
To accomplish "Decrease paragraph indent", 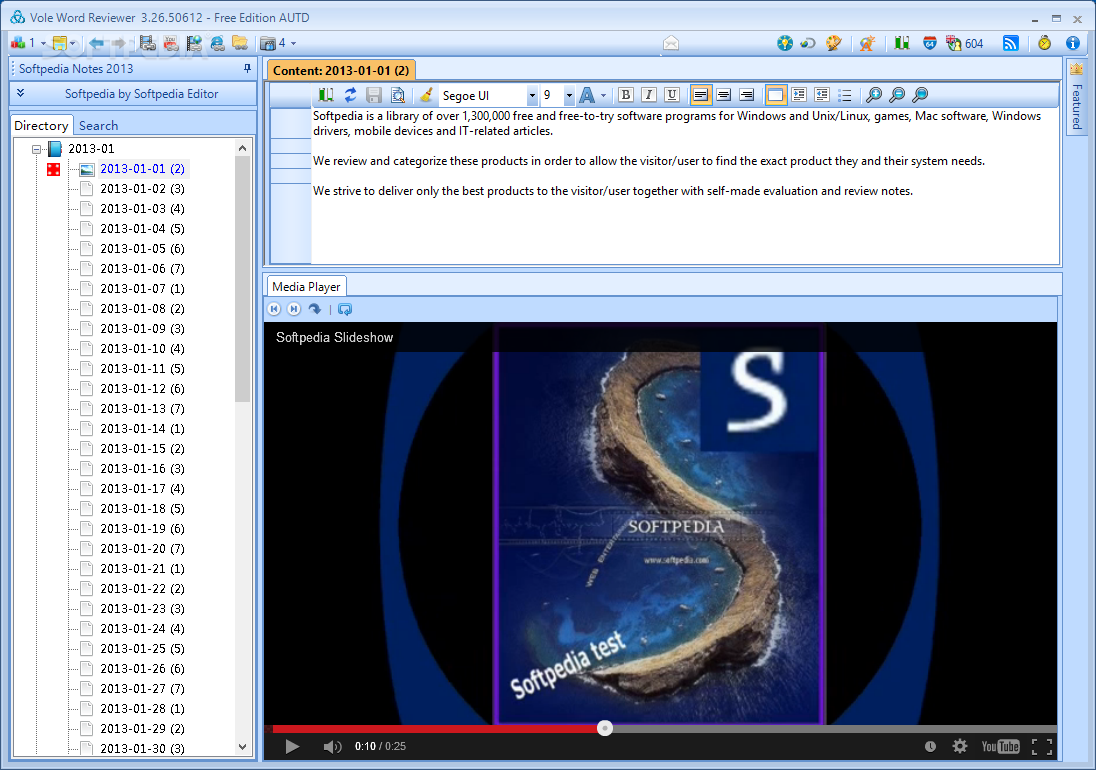I will click(x=822, y=95).
